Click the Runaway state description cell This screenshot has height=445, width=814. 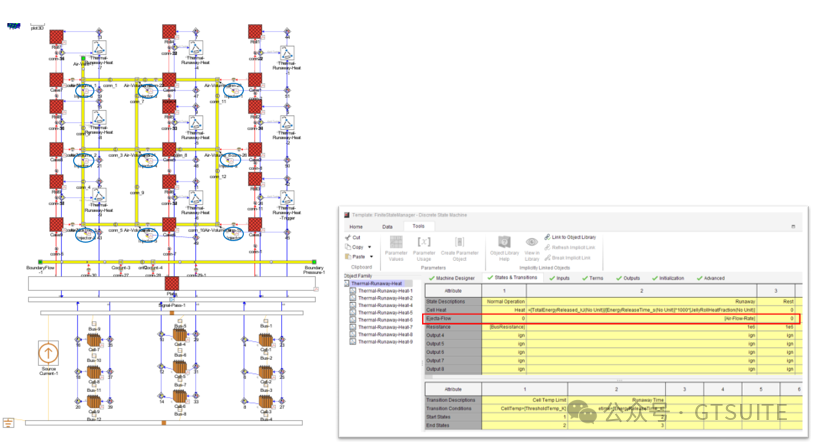pos(641,302)
